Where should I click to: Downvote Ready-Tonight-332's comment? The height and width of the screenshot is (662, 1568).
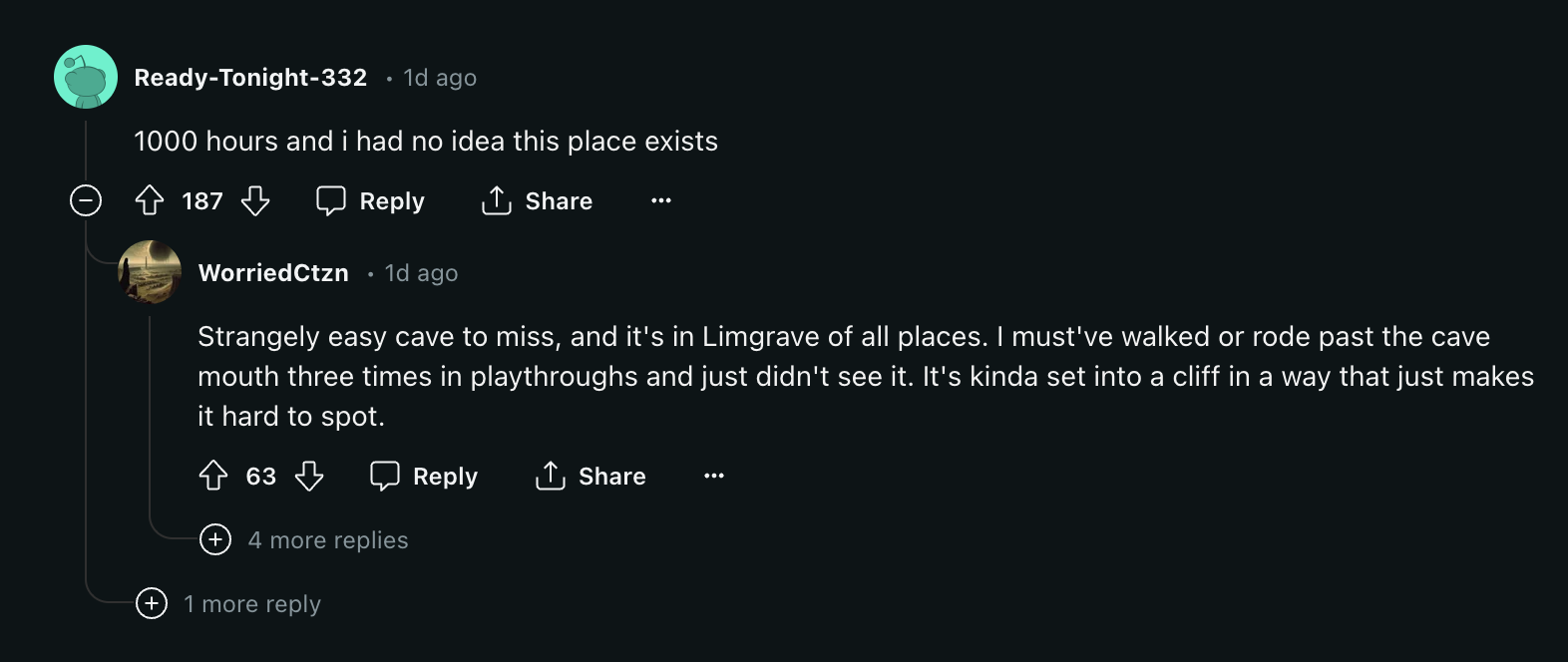pyautogui.click(x=255, y=200)
